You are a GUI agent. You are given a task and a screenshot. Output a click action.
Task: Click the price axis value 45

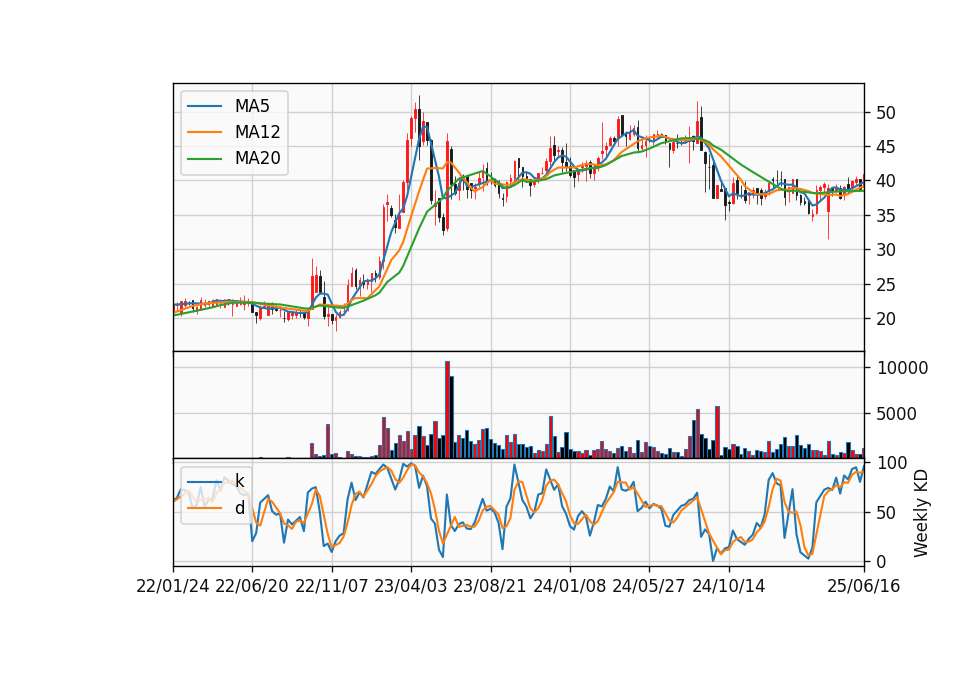[886, 147]
